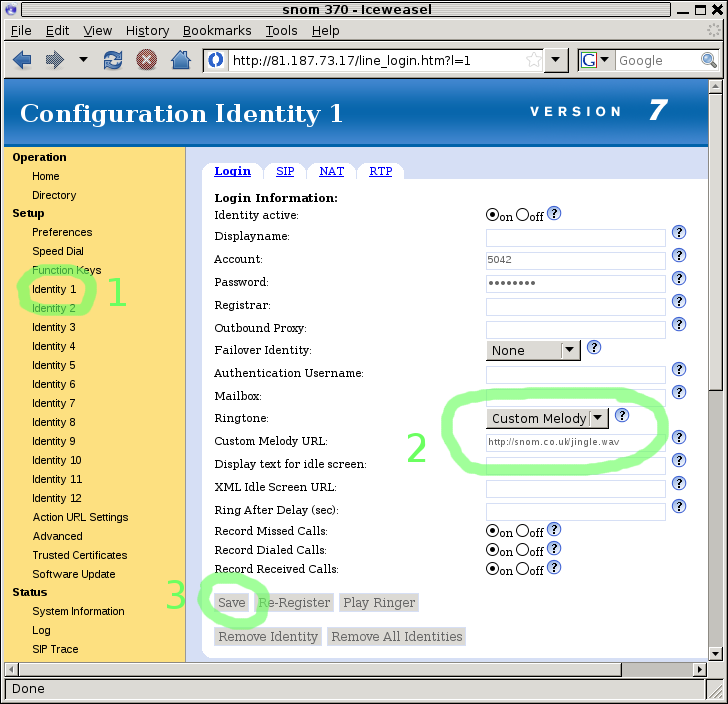728x704 pixels.
Task: Turn Record Received Calls off
Action: pos(522,568)
